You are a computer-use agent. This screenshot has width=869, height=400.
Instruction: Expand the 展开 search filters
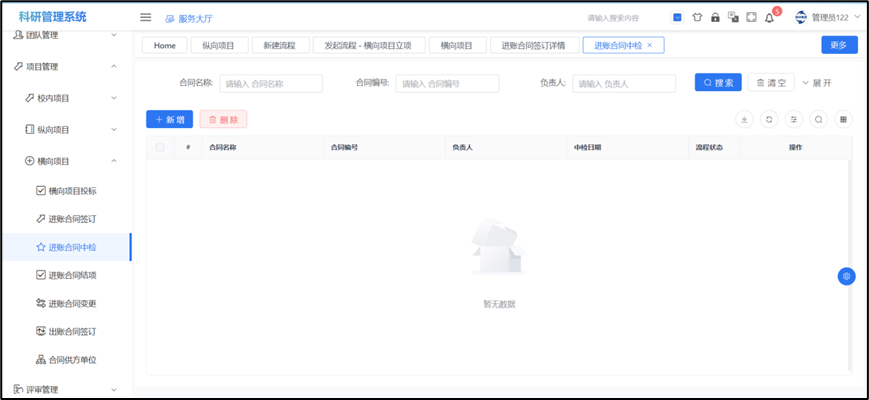pyautogui.click(x=816, y=83)
